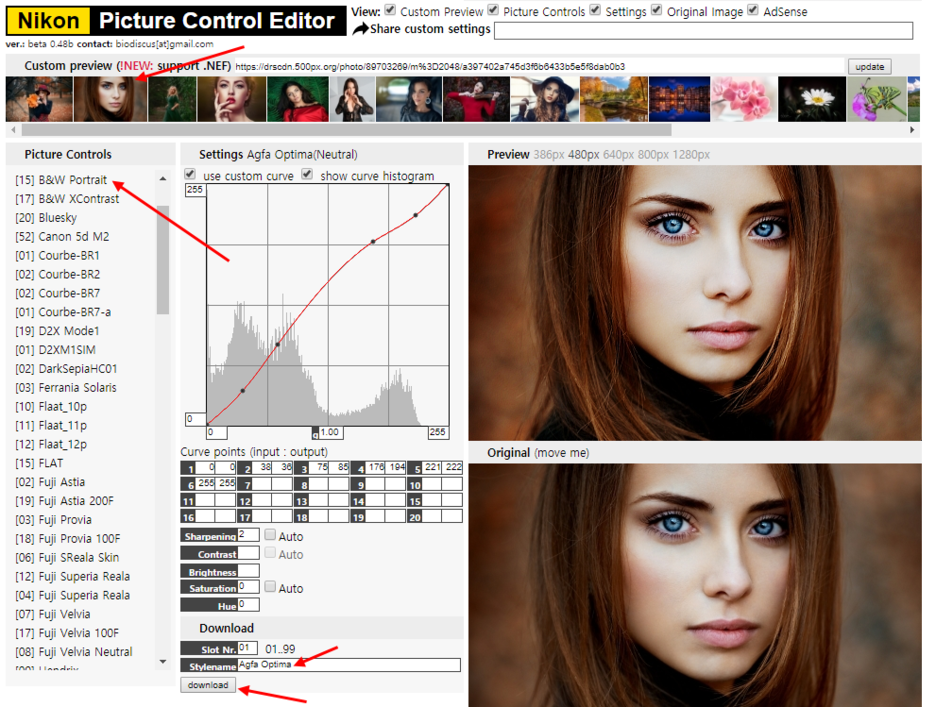
Task: Select the Canon 5d M2 picture control
Action: click(62, 236)
